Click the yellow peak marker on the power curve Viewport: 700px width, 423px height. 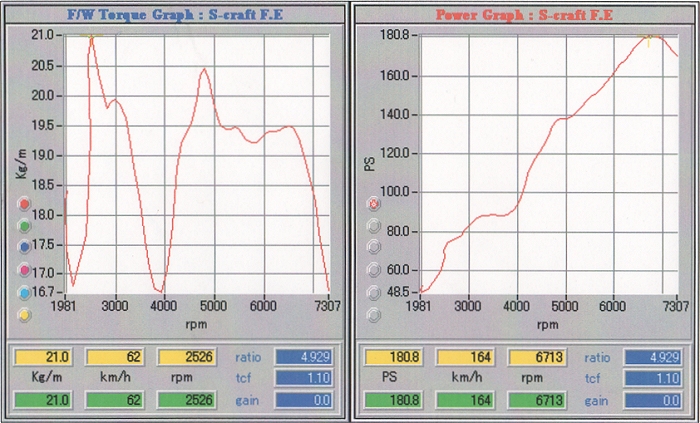649,38
